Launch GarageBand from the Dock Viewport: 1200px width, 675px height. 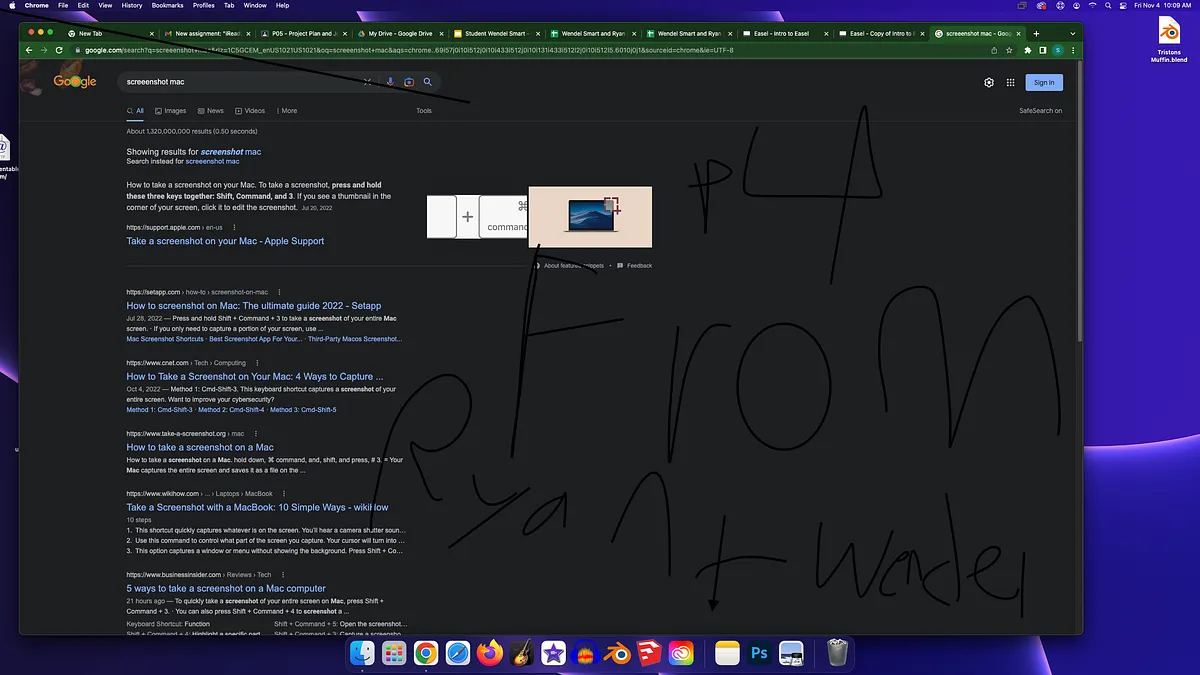tap(521, 654)
